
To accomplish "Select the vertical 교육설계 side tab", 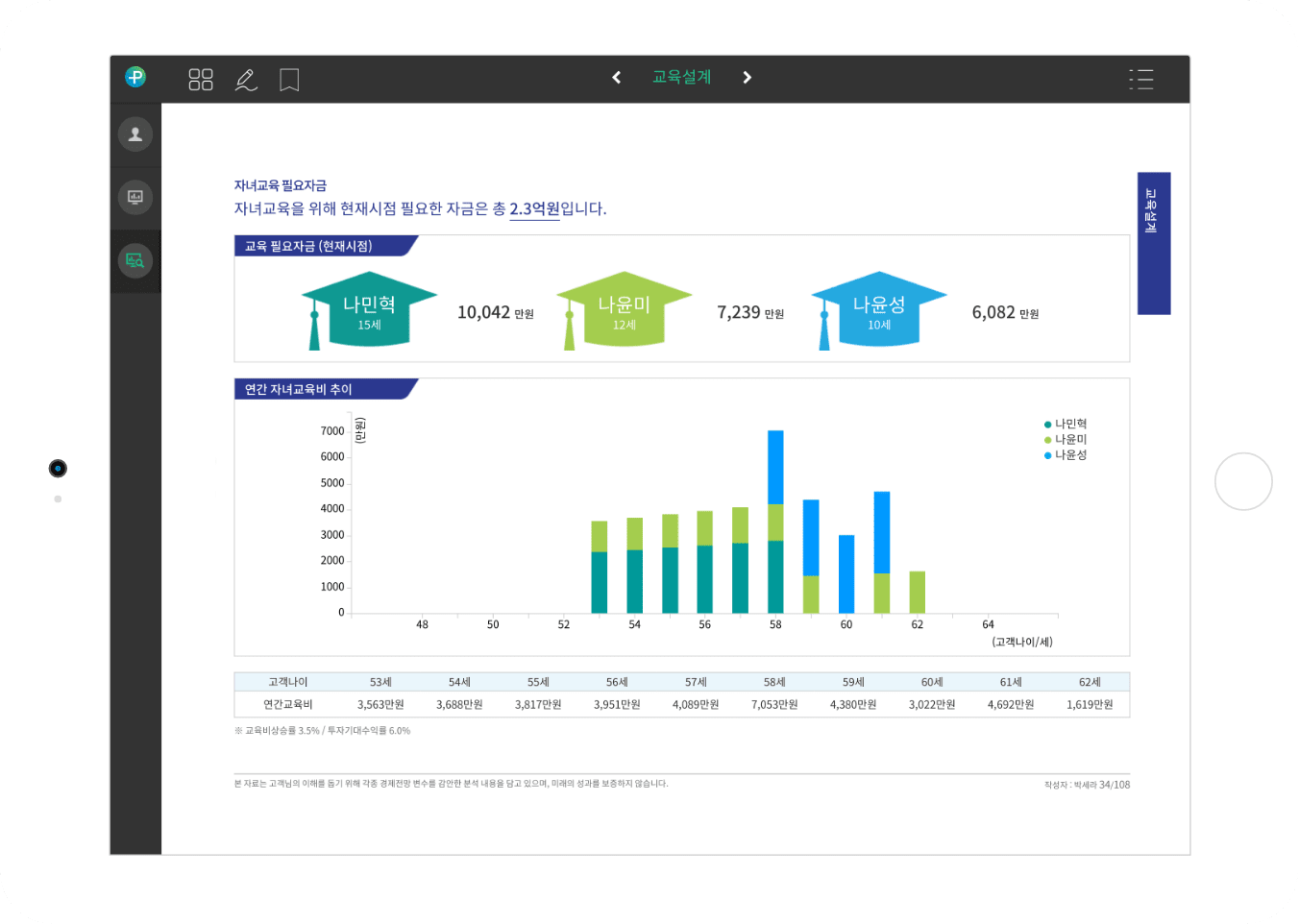I will point(1154,243).
